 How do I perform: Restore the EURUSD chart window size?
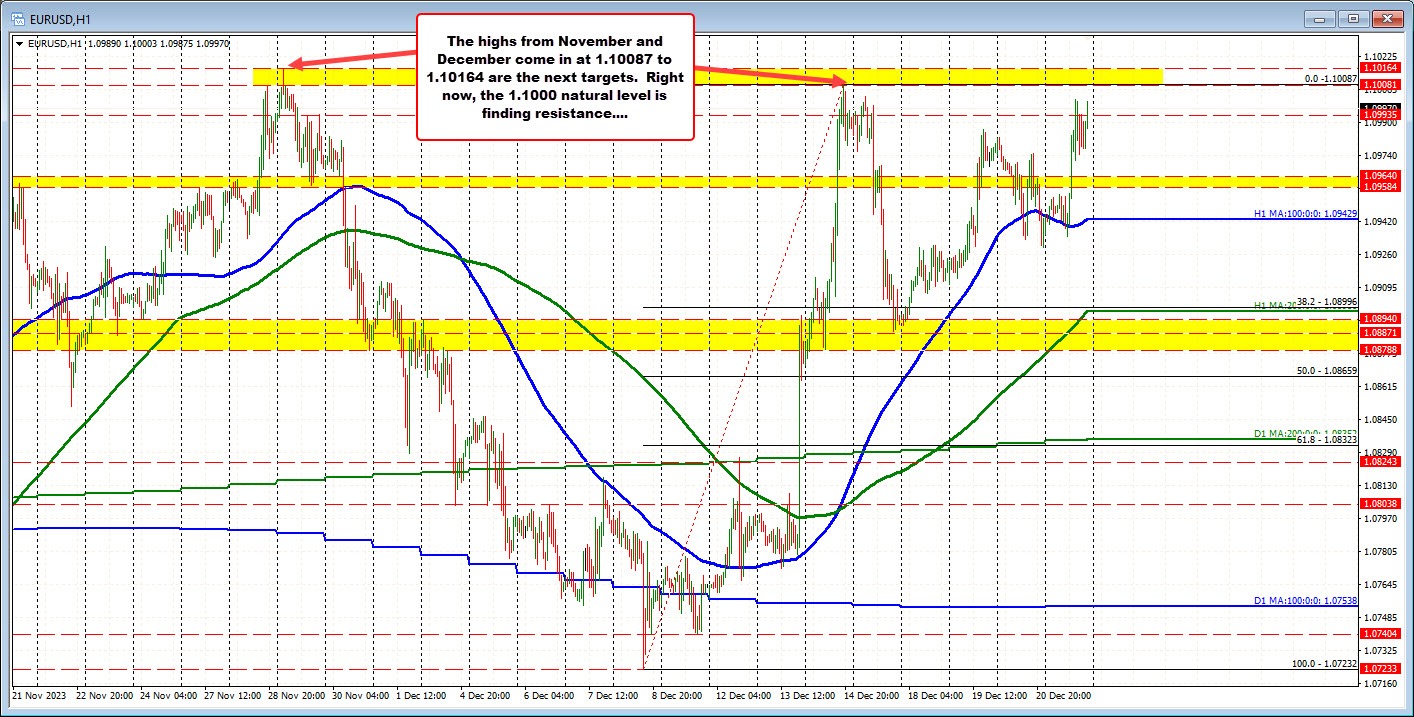(1353, 17)
